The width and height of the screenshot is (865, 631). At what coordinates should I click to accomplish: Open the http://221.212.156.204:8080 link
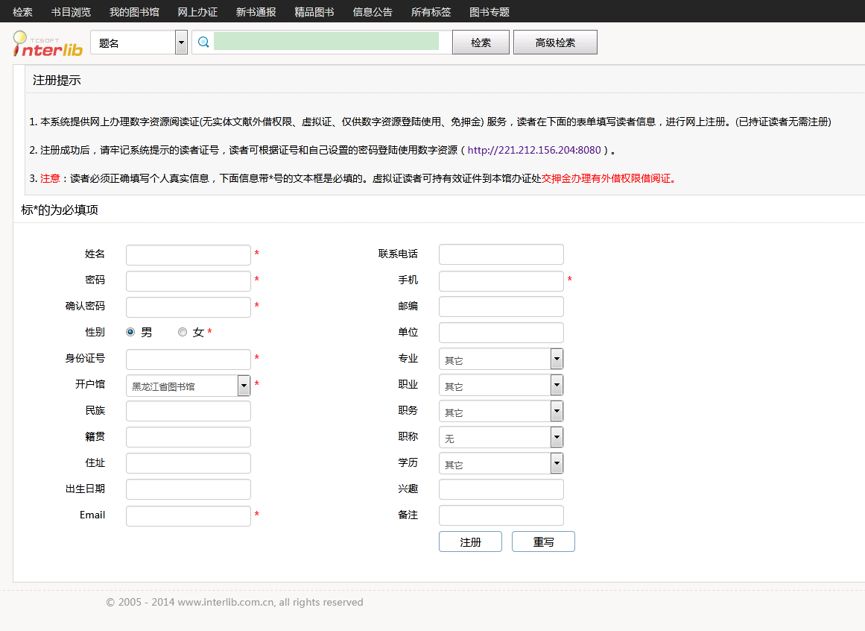(x=534, y=150)
